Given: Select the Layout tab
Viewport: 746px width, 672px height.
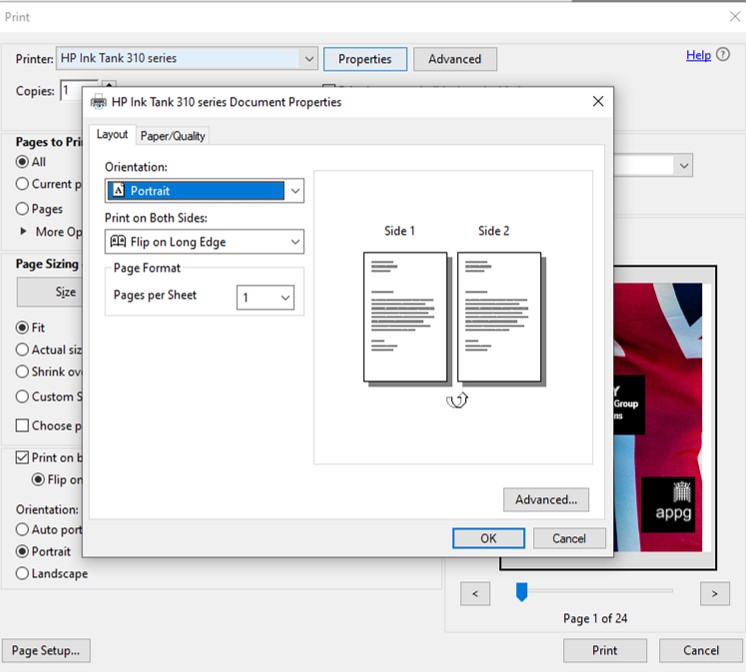Looking at the screenshot, I should tap(112, 135).
